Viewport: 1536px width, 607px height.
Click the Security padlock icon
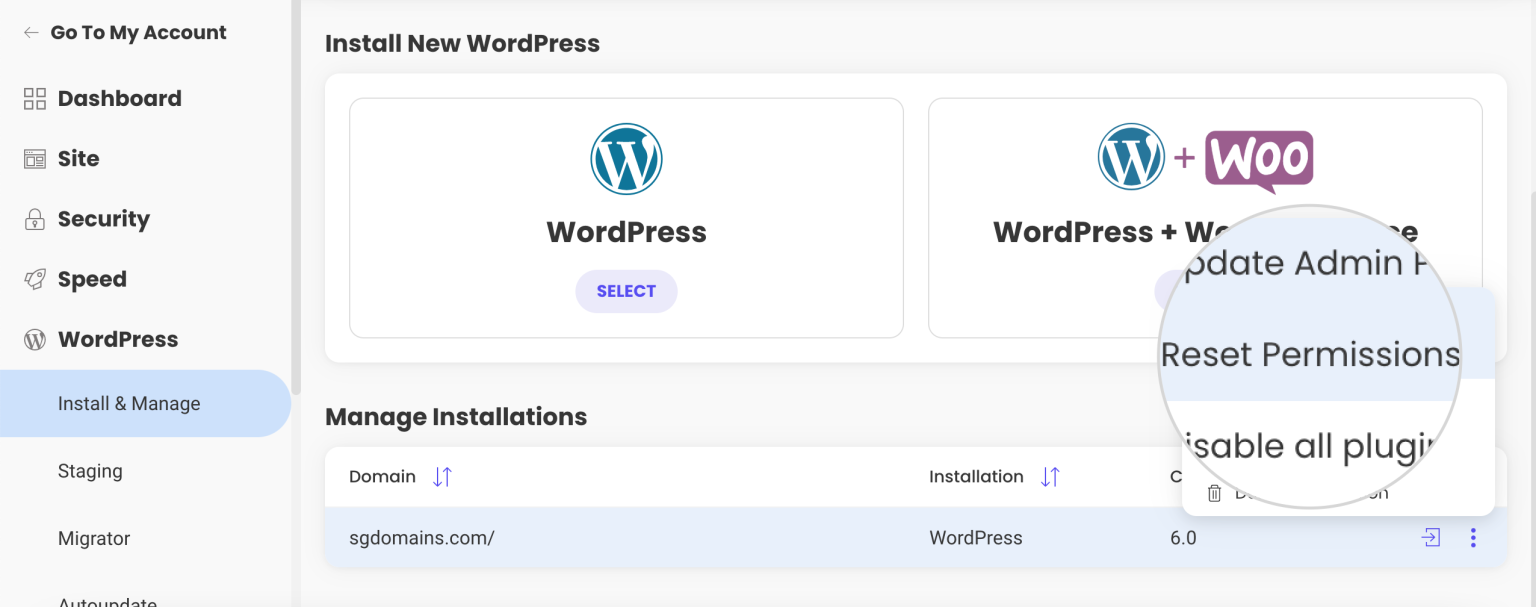click(35, 219)
